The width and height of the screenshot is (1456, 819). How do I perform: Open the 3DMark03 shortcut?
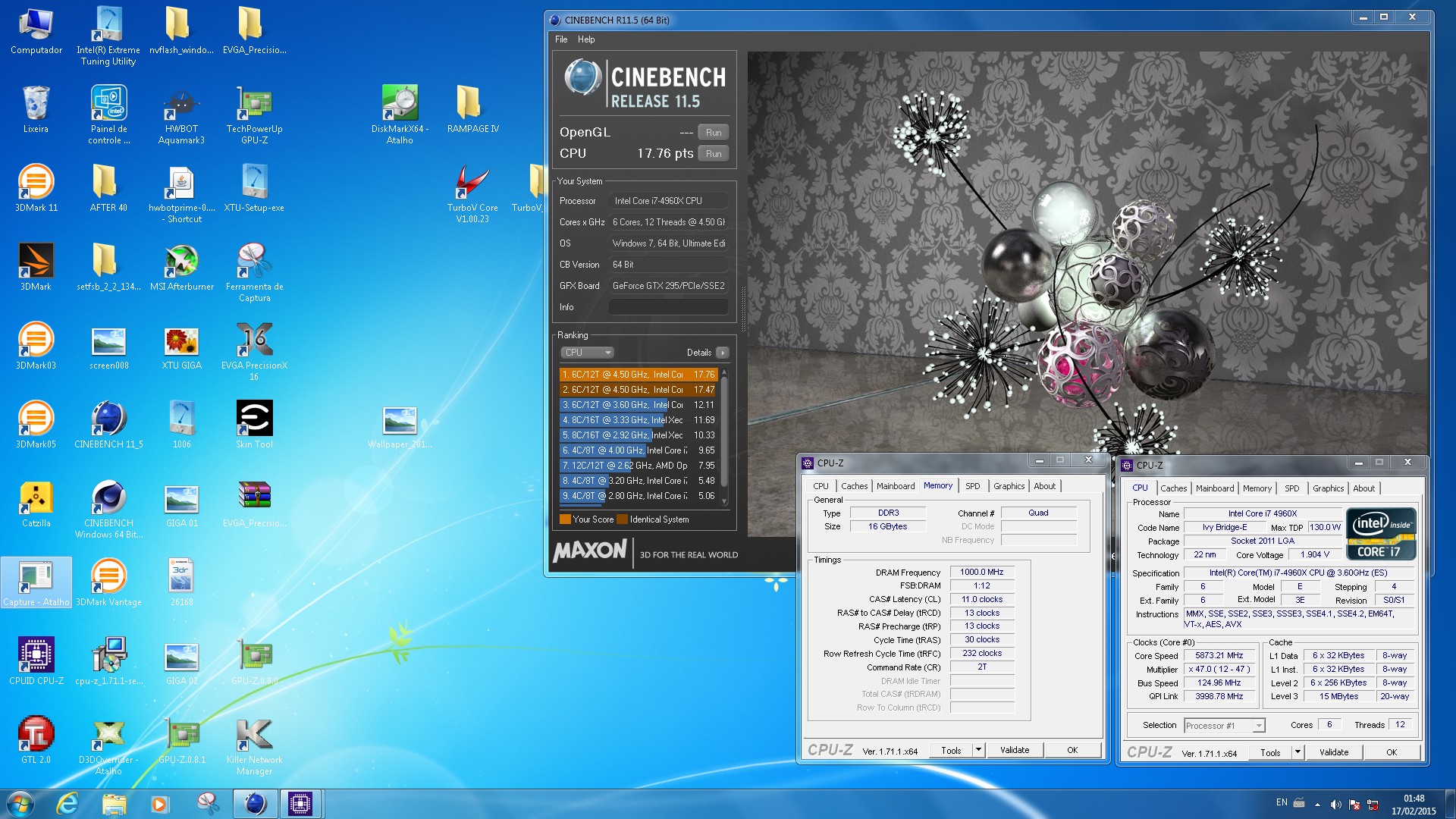pos(36,346)
